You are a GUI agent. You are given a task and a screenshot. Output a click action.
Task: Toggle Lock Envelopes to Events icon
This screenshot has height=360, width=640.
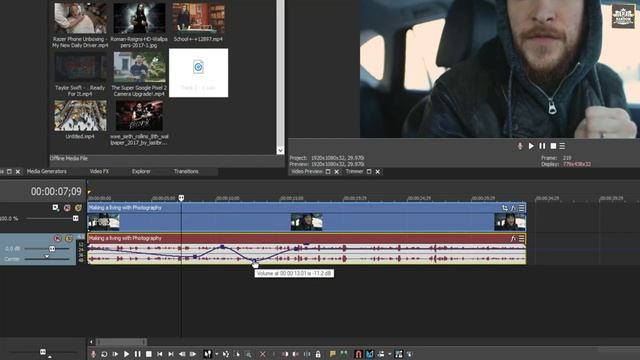point(399,354)
